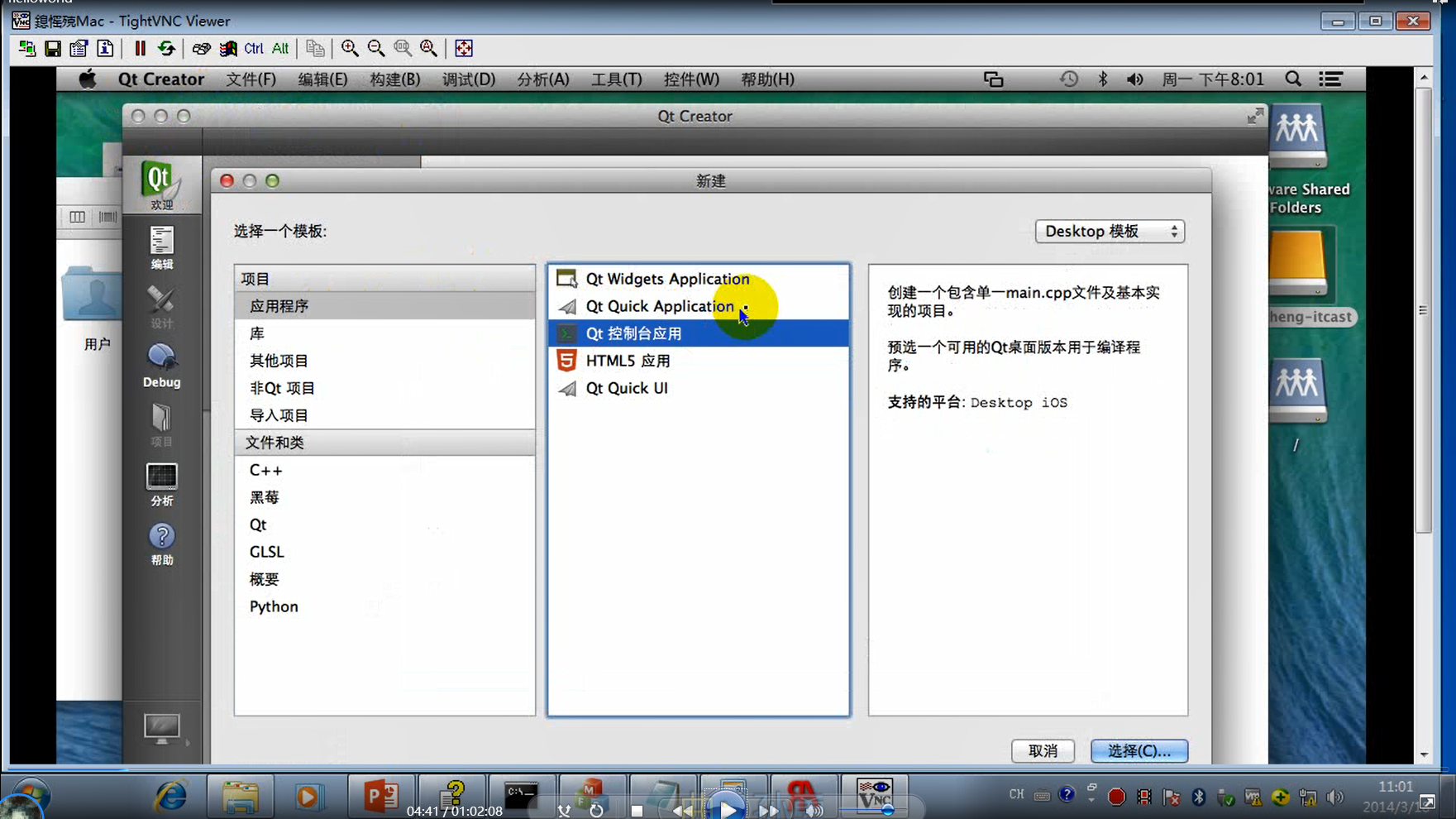Viewport: 1456px width, 819px height.
Task: Switch to Qt Creator 欢迎 mode
Action: pos(161,185)
